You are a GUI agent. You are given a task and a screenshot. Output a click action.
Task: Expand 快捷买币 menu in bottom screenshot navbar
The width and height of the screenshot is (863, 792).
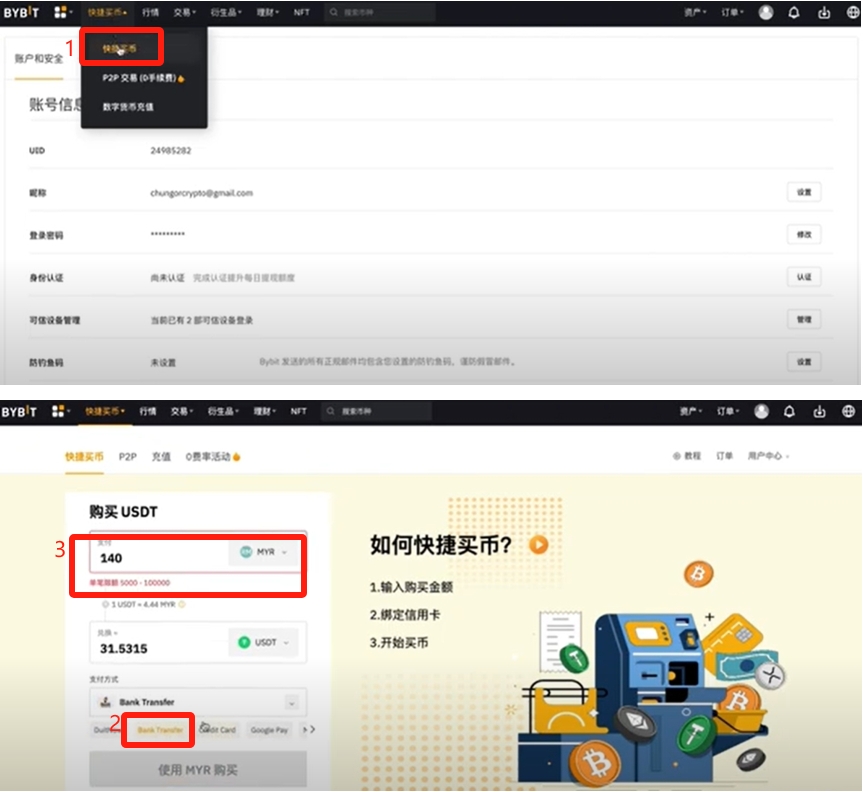tap(105, 411)
